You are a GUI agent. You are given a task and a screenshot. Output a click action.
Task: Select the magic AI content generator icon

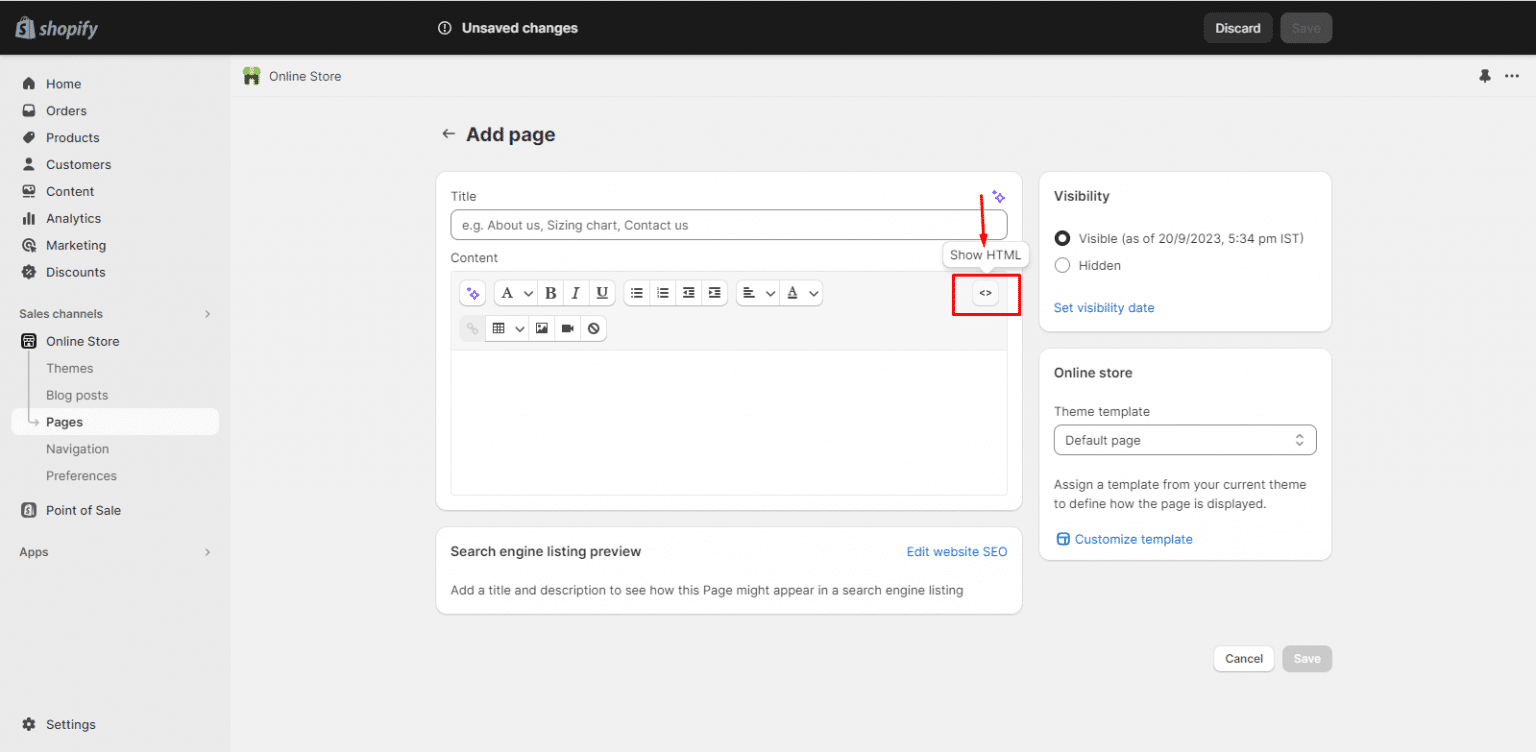point(472,292)
